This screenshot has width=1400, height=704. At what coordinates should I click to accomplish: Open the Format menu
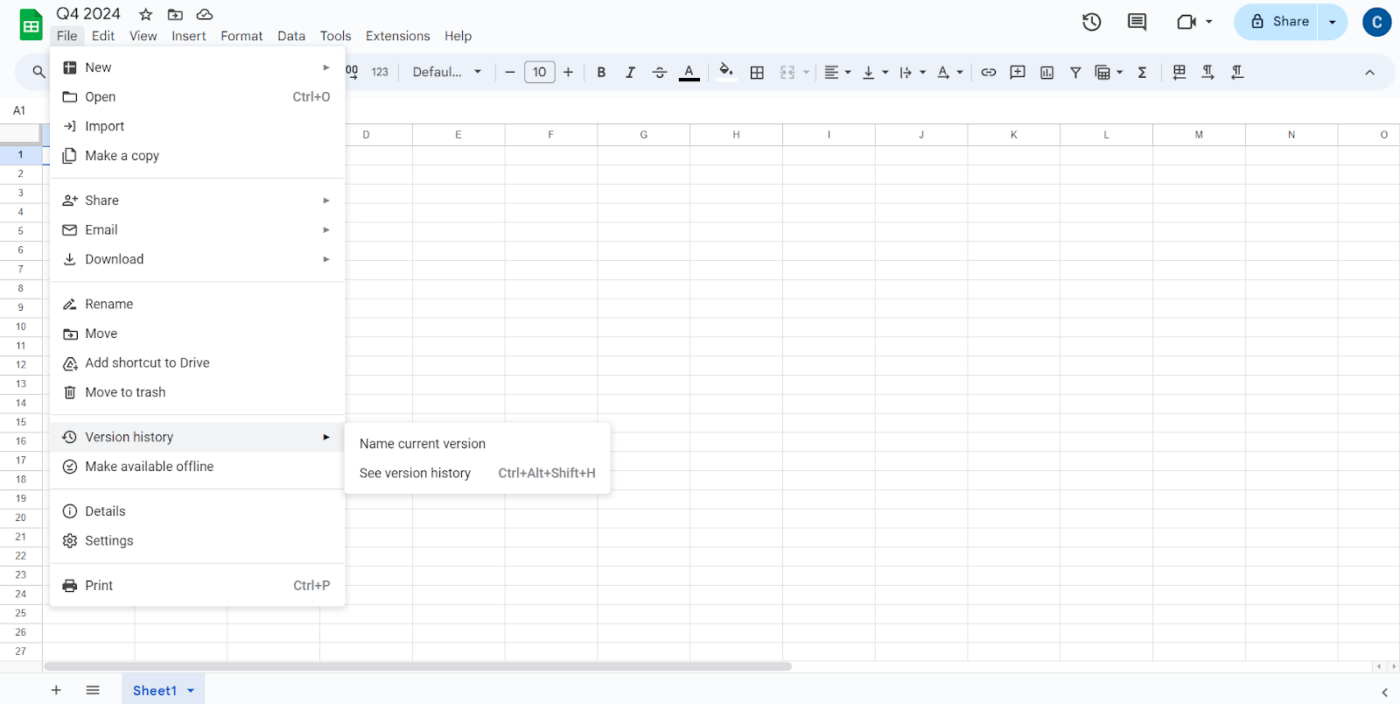[x=242, y=36]
